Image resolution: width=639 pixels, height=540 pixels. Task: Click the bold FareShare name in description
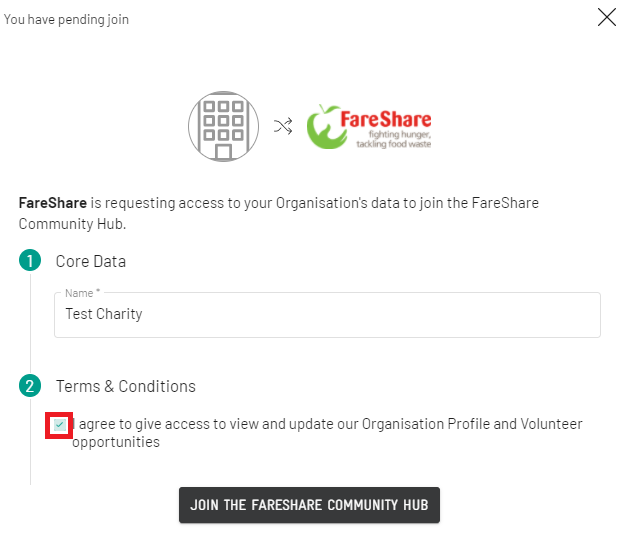pos(53,203)
